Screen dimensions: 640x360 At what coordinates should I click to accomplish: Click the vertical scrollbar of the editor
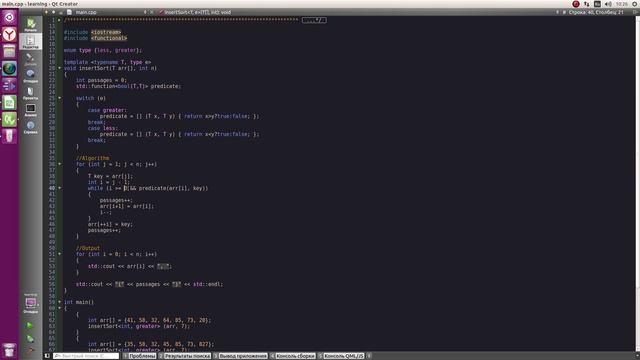click(638, 184)
